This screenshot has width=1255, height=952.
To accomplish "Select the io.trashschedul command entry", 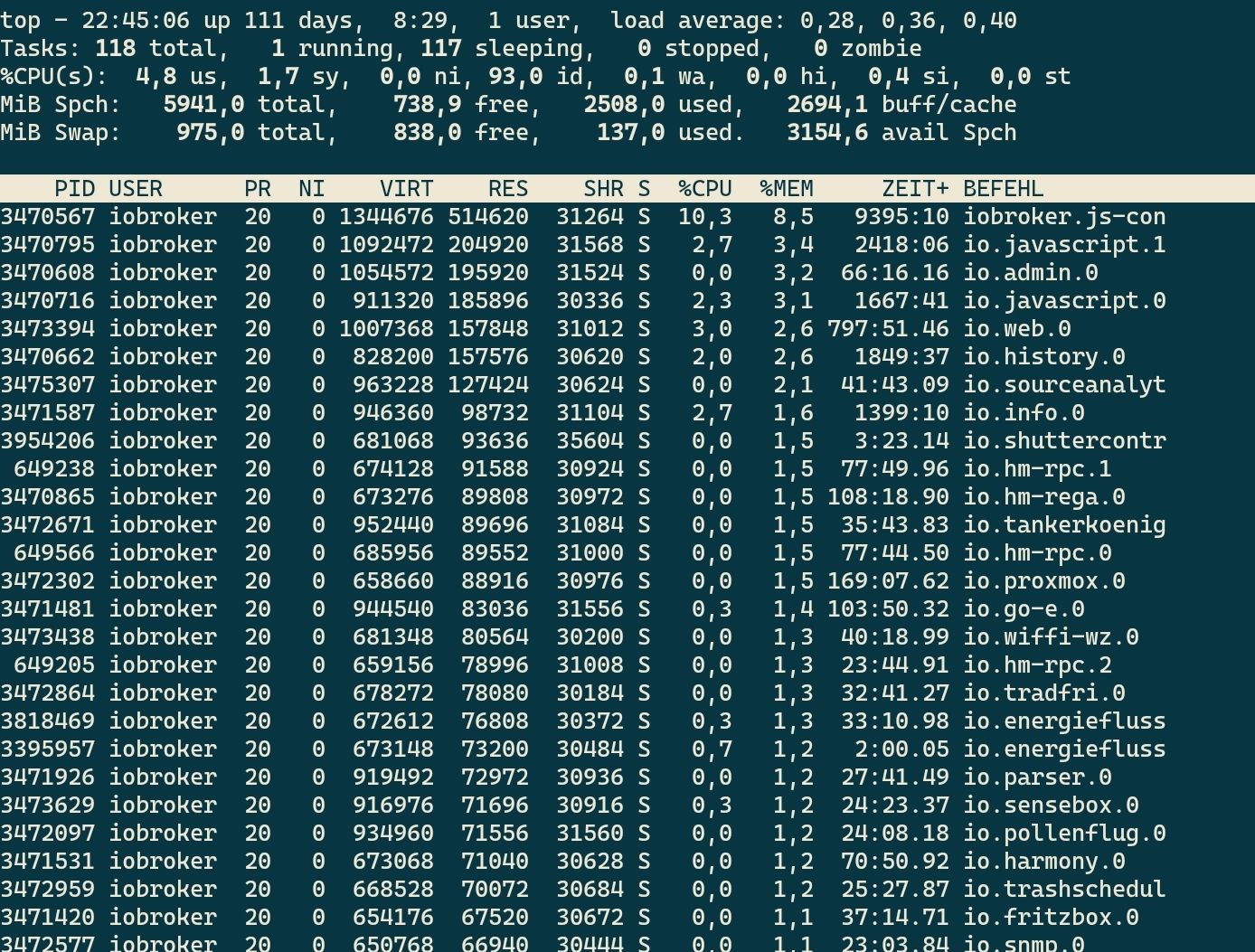I will pyautogui.click(x=1064, y=890).
